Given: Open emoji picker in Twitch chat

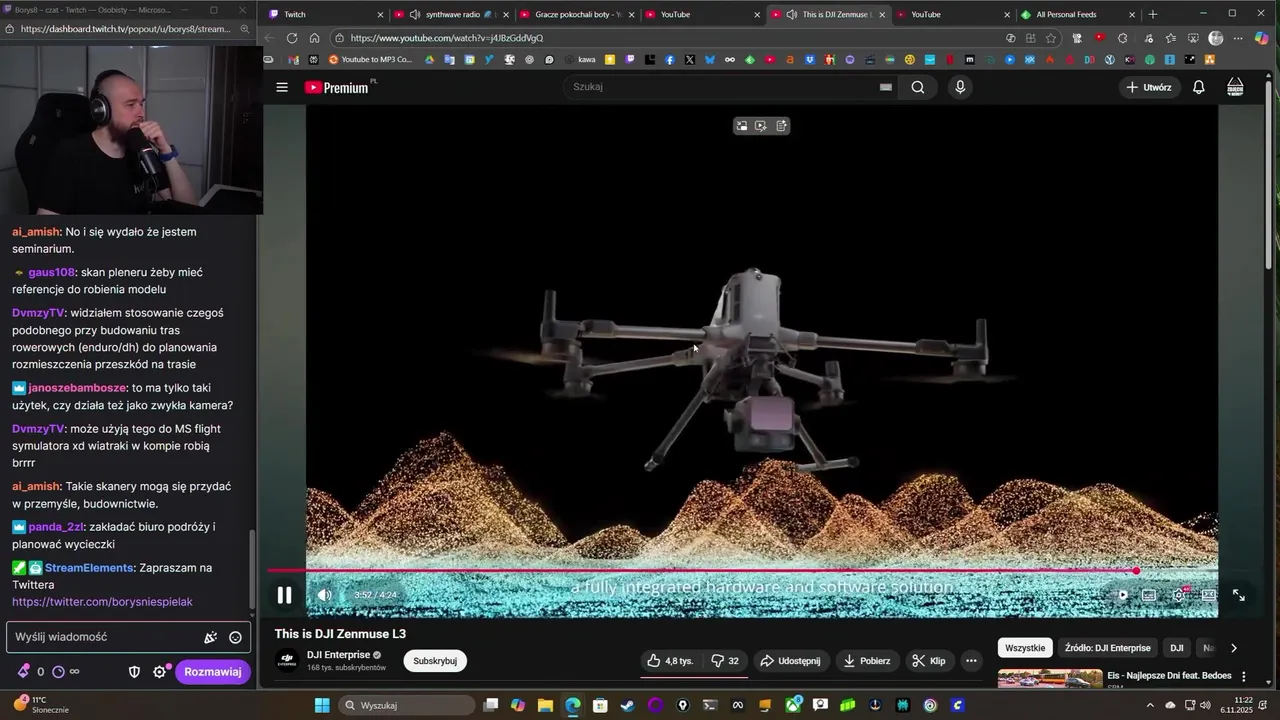Looking at the screenshot, I should (235, 637).
